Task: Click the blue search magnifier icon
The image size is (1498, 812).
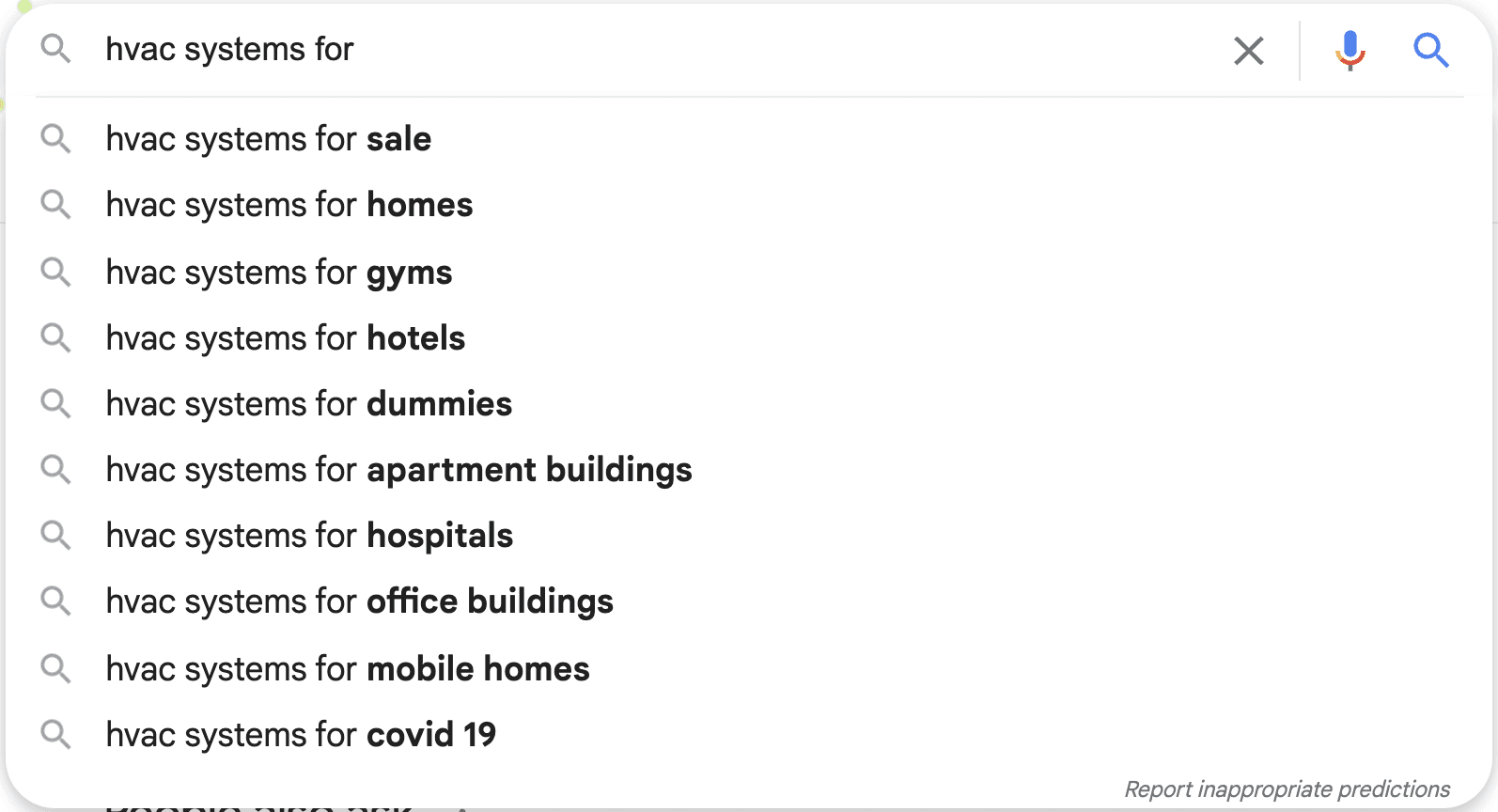Action: pyautogui.click(x=1430, y=52)
